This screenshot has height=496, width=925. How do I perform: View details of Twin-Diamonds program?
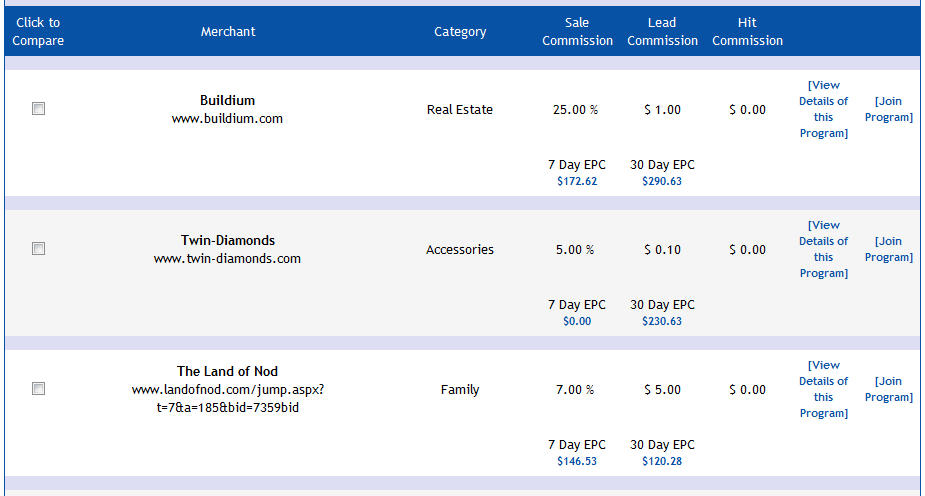tap(824, 249)
